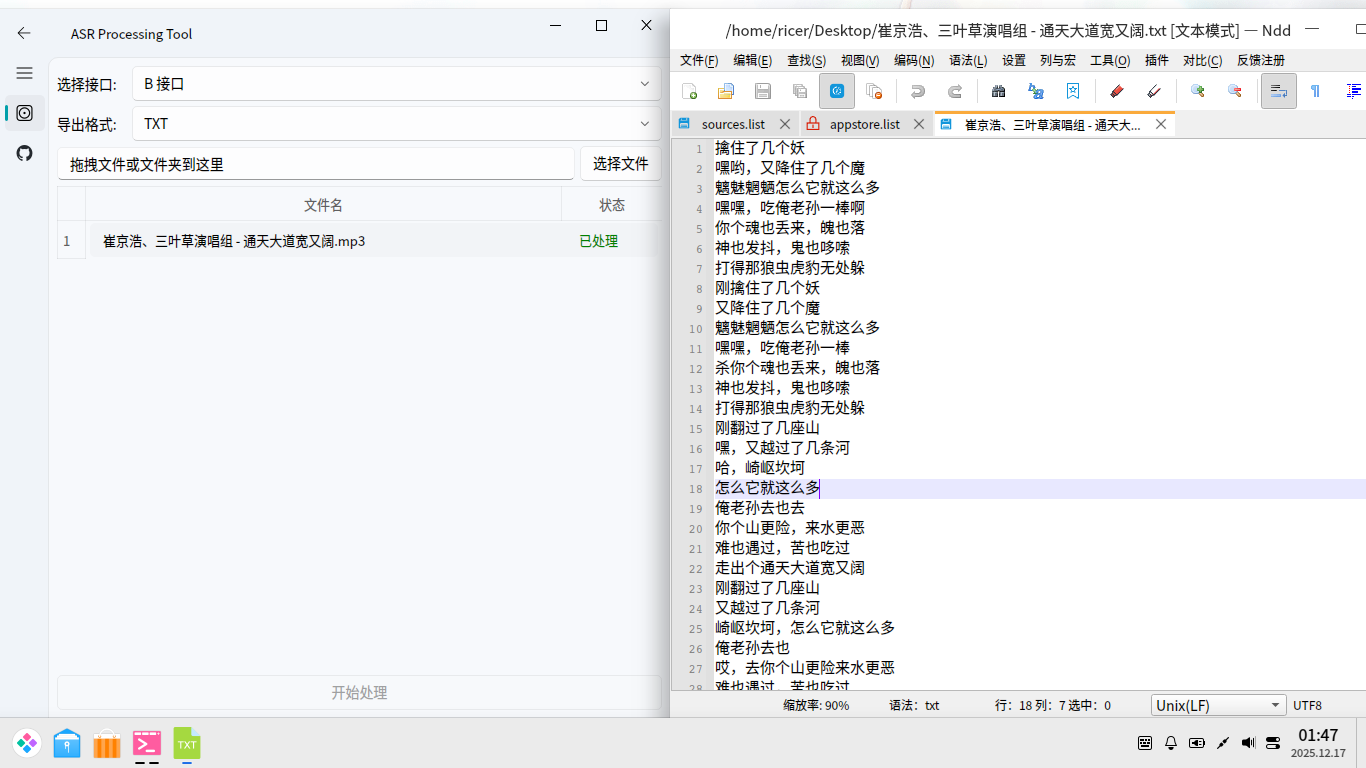The width and height of the screenshot is (1366, 768).
Task: Zoom in with the plus magnifier icon
Action: click(1197, 91)
